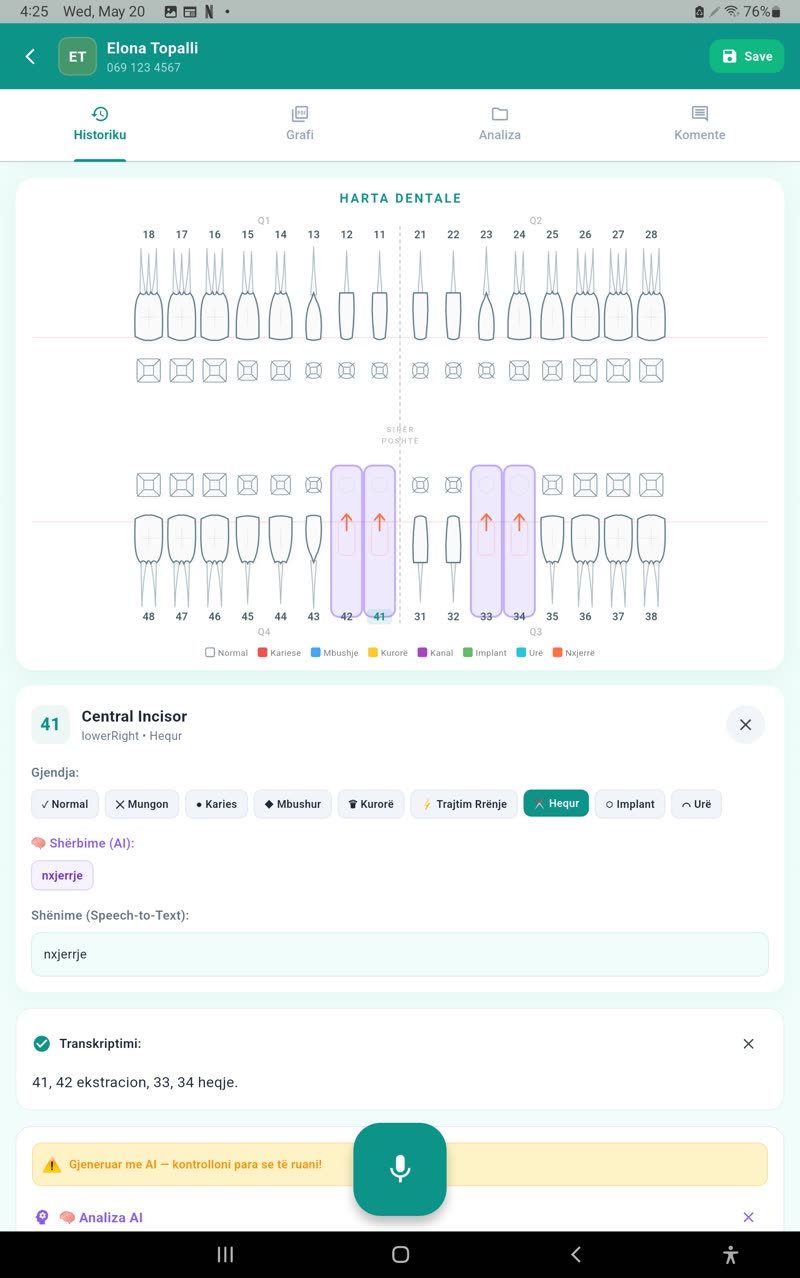Tap the ET patient avatar
Viewport: 800px width, 1278px height.
tap(77, 57)
